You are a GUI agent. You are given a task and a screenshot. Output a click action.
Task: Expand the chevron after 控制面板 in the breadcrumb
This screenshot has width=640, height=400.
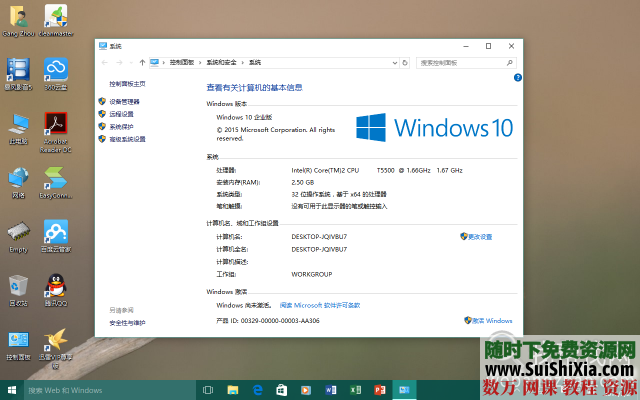[200, 62]
